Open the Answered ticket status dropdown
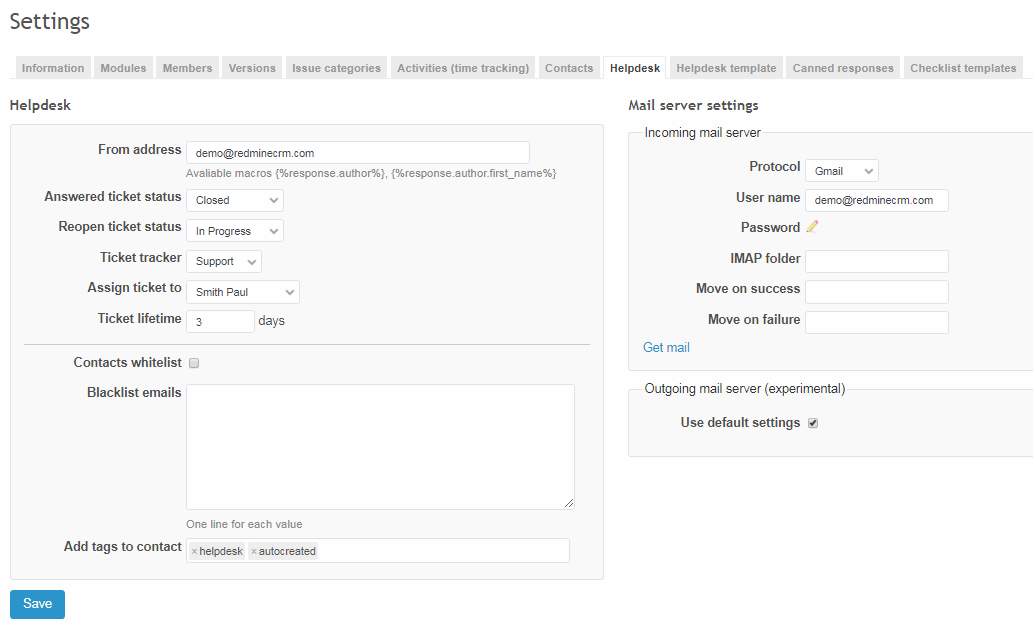The height and width of the screenshot is (626, 1033). tap(234, 200)
